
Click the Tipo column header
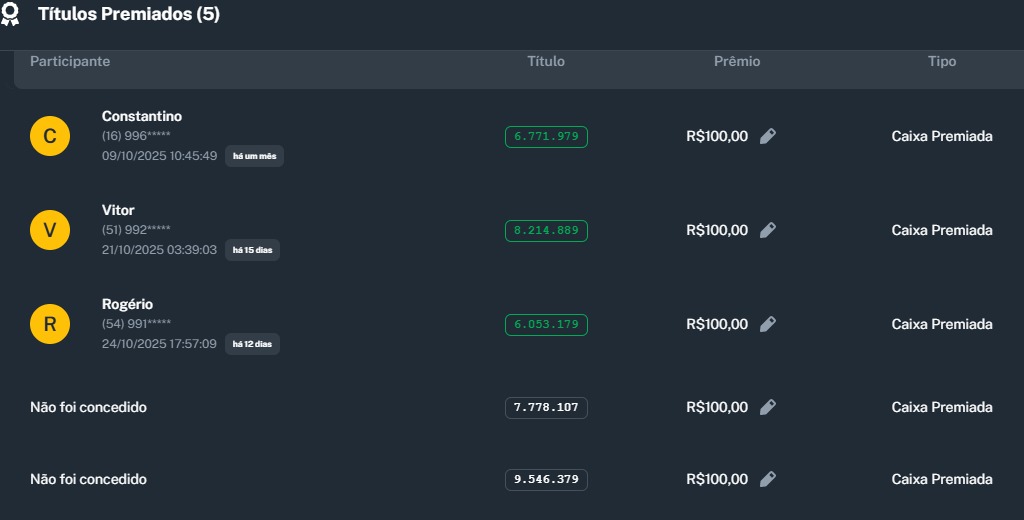point(942,62)
